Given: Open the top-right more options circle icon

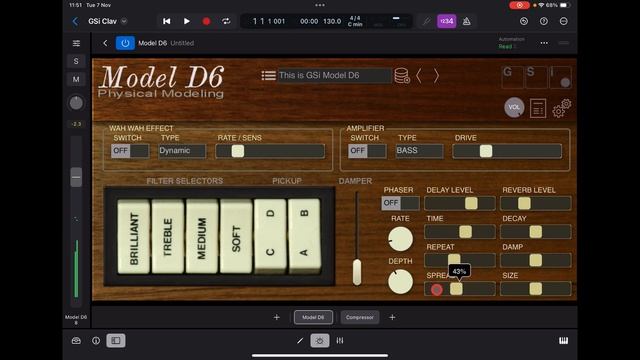Looking at the screenshot, I should [x=564, y=21].
